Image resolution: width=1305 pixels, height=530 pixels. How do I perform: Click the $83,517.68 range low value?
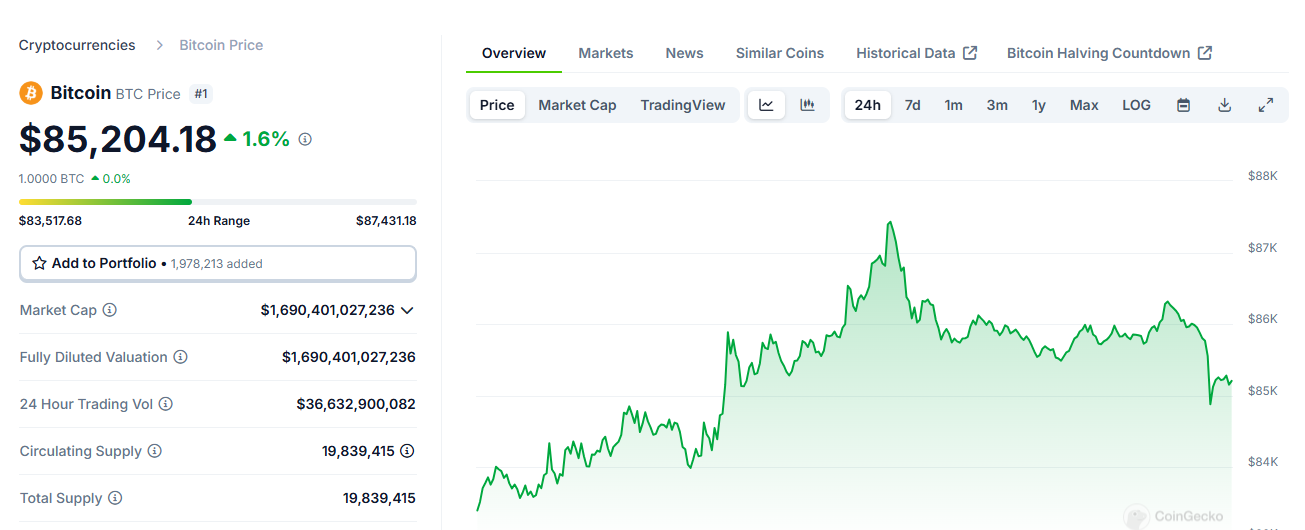click(x=50, y=221)
